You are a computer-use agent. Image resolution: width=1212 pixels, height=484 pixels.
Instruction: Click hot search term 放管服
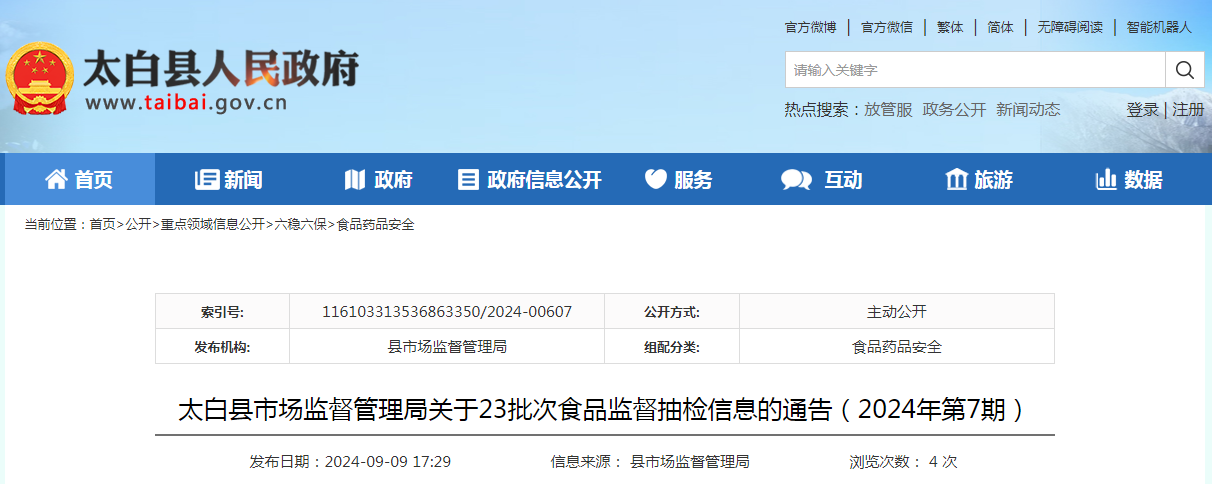point(889,110)
